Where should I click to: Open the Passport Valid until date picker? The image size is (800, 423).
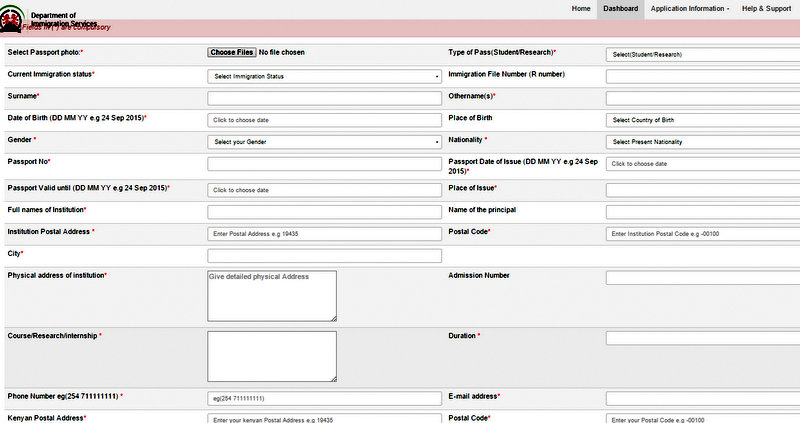[x=325, y=190]
